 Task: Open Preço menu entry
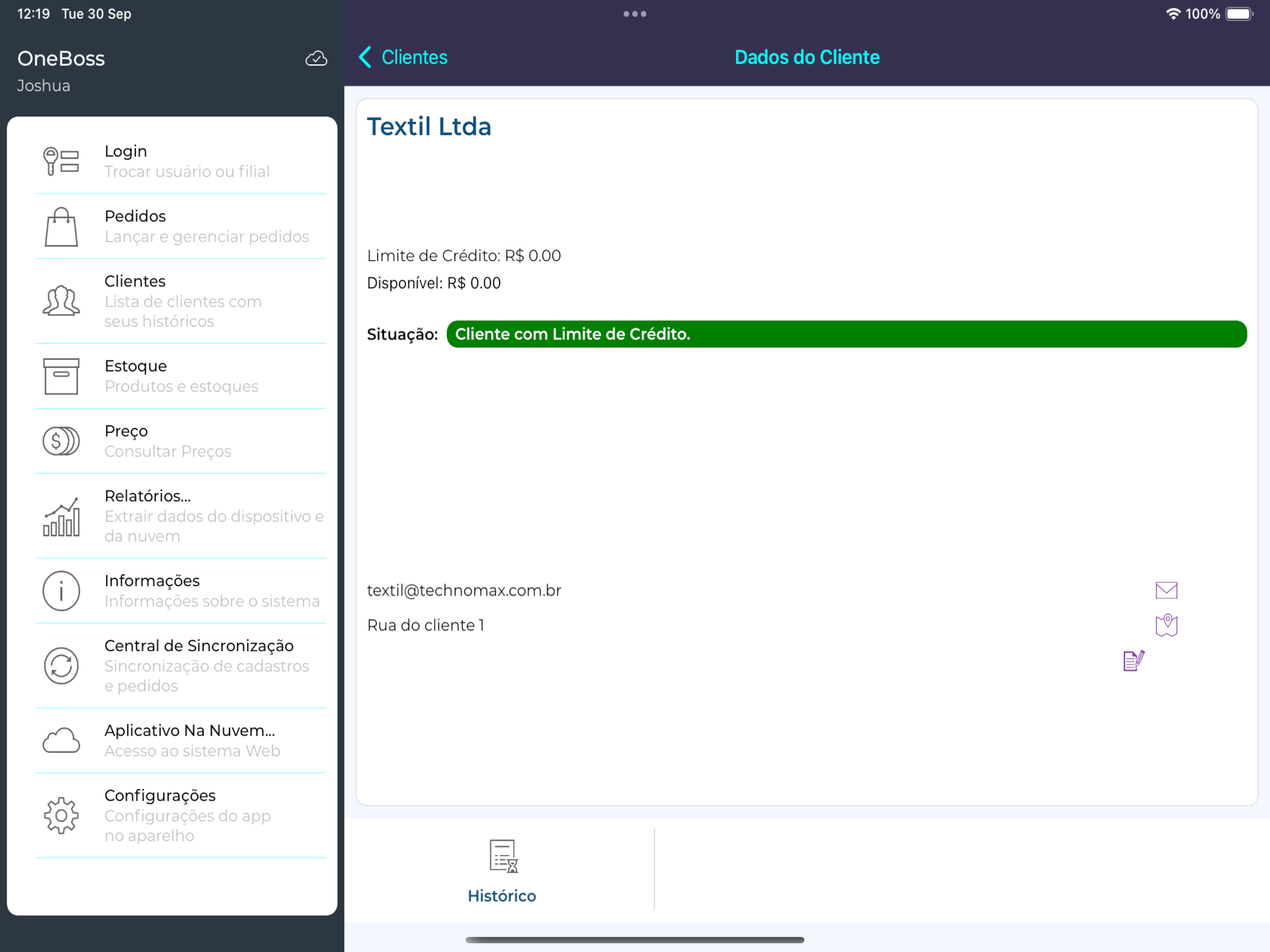click(180, 441)
